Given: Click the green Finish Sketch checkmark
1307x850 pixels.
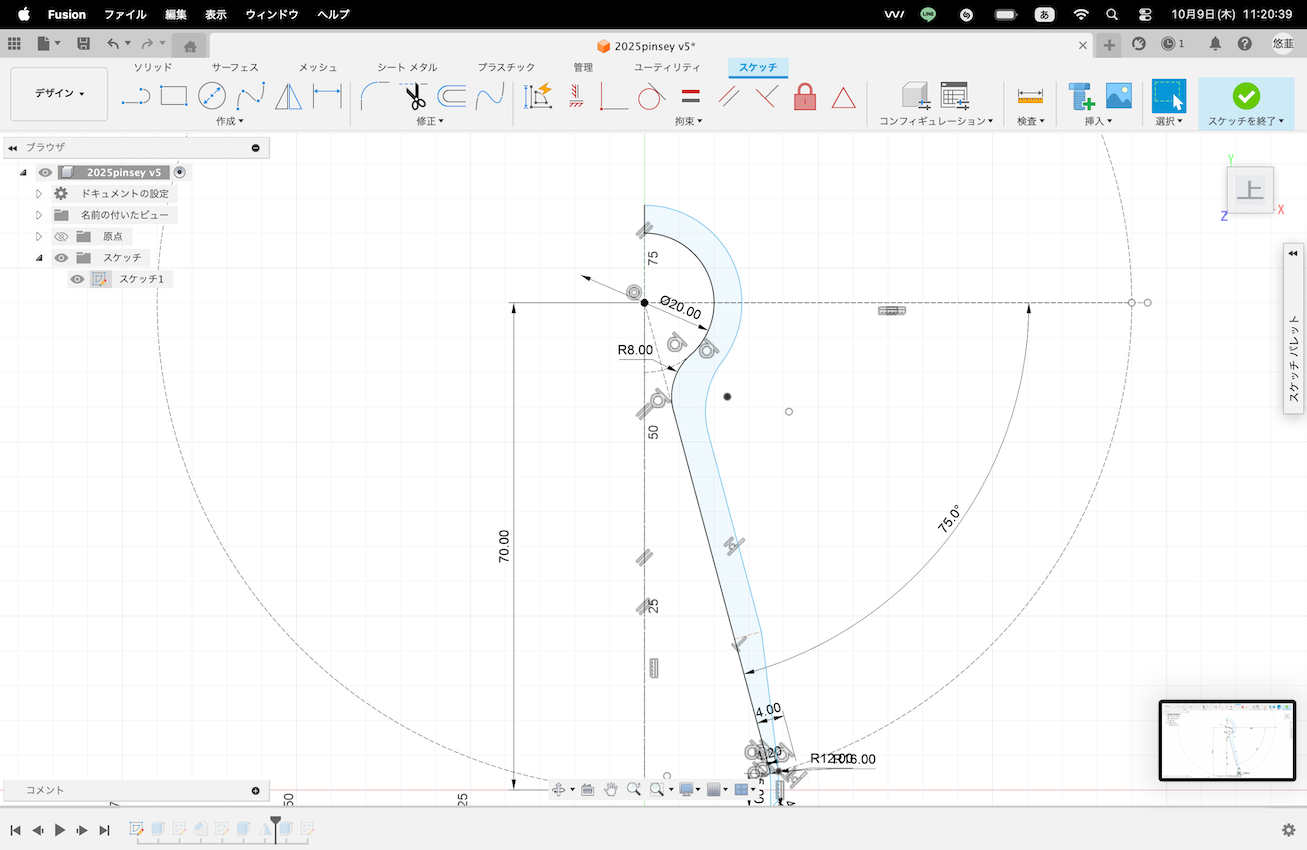Looking at the screenshot, I should [1246, 96].
